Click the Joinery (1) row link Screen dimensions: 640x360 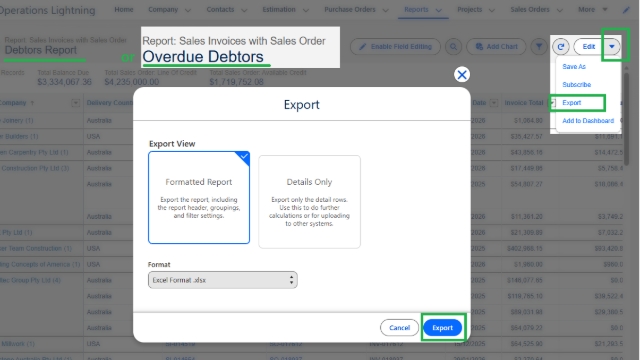[x=17, y=120]
